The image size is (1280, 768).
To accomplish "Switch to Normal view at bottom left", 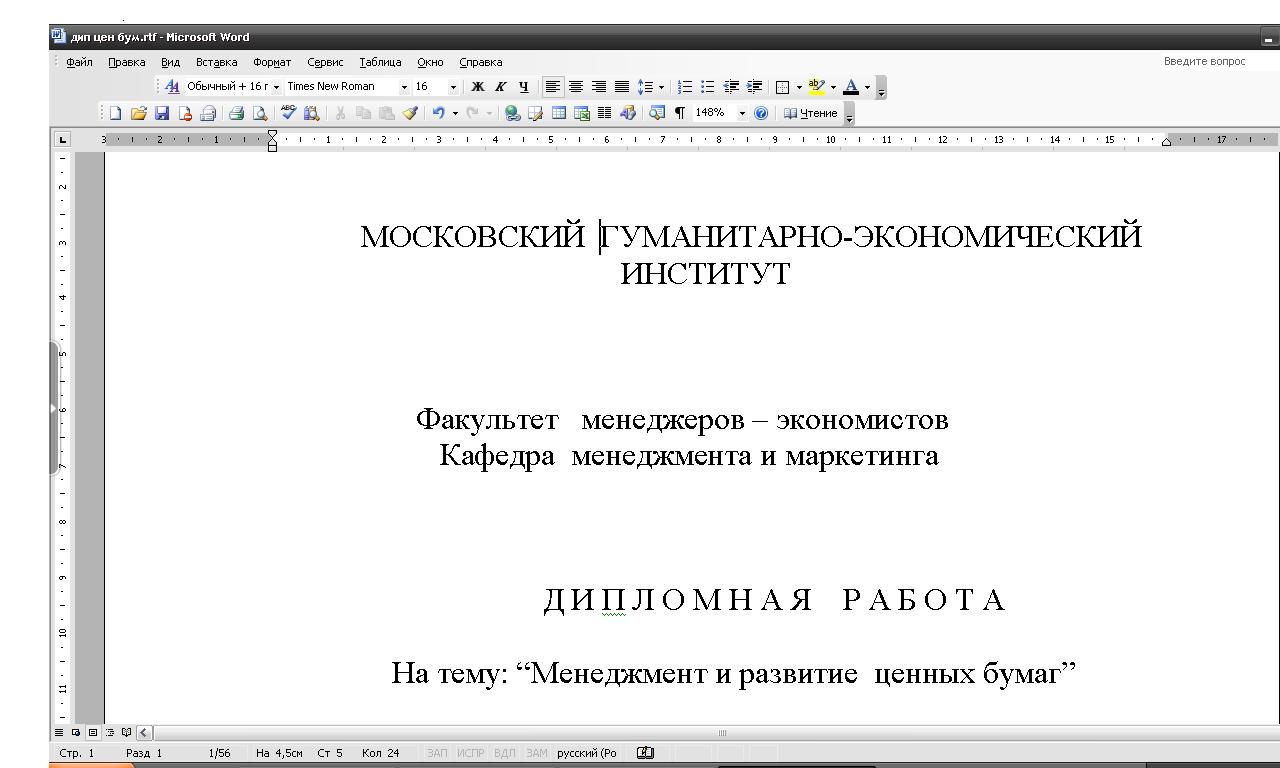I will point(59,732).
